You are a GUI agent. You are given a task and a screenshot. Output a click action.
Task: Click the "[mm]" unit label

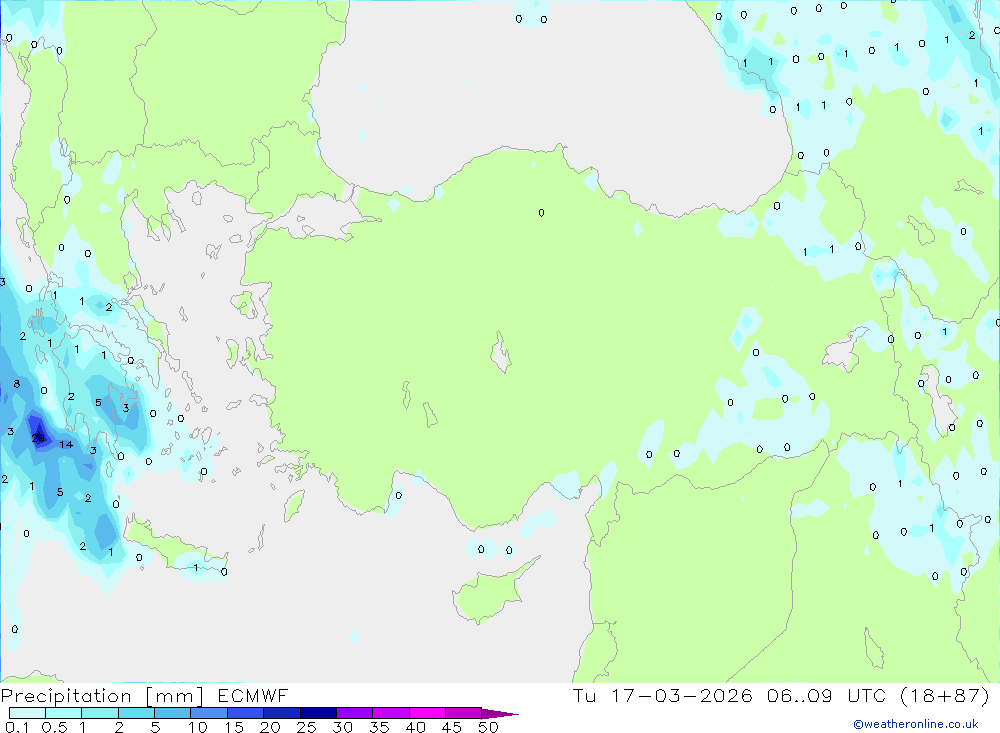tap(175, 696)
